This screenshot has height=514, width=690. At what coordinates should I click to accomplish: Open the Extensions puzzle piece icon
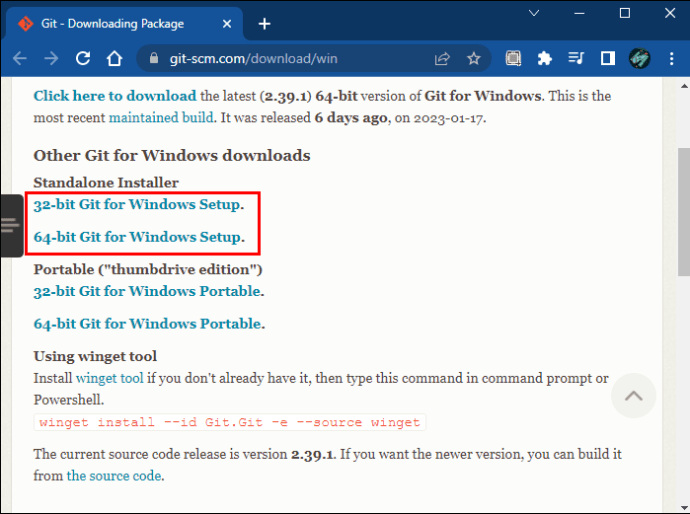[x=545, y=58]
